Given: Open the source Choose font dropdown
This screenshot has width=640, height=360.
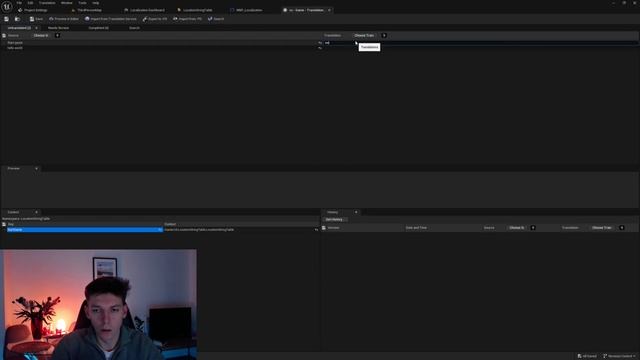Looking at the screenshot, I should coord(42,36).
